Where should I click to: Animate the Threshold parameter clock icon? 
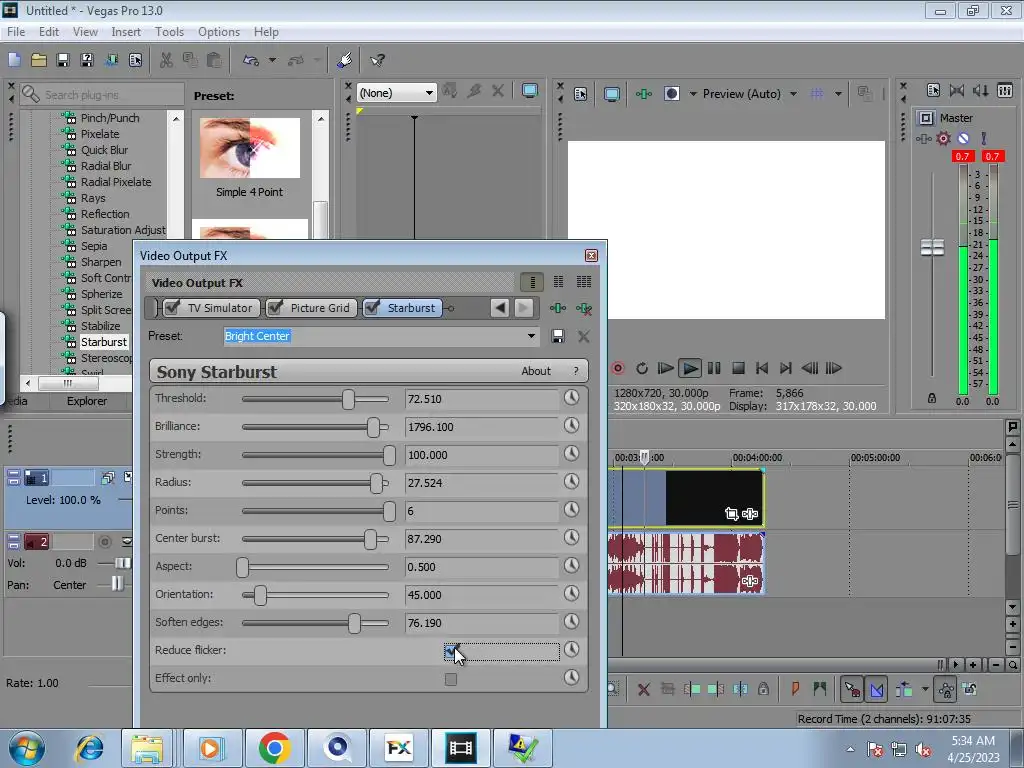pos(571,398)
